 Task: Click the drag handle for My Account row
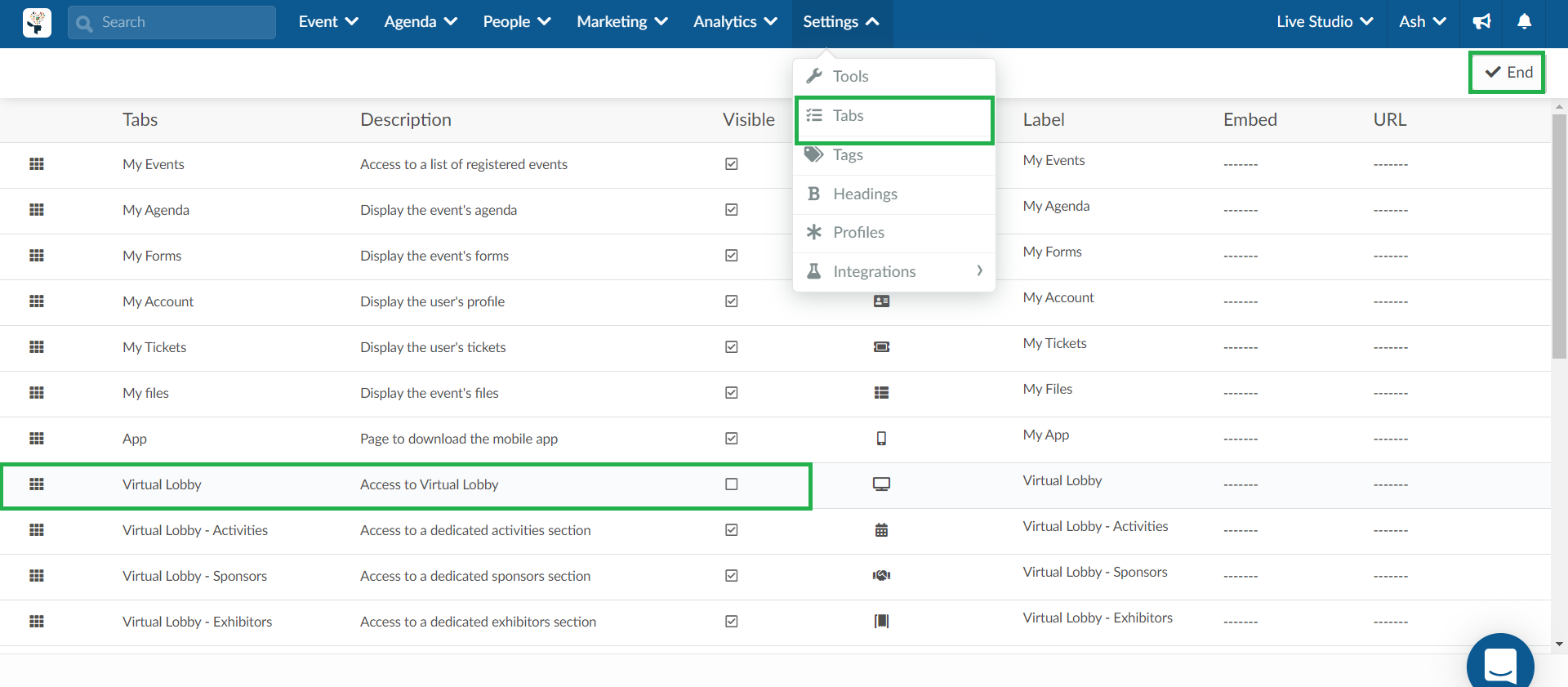click(x=37, y=301)
